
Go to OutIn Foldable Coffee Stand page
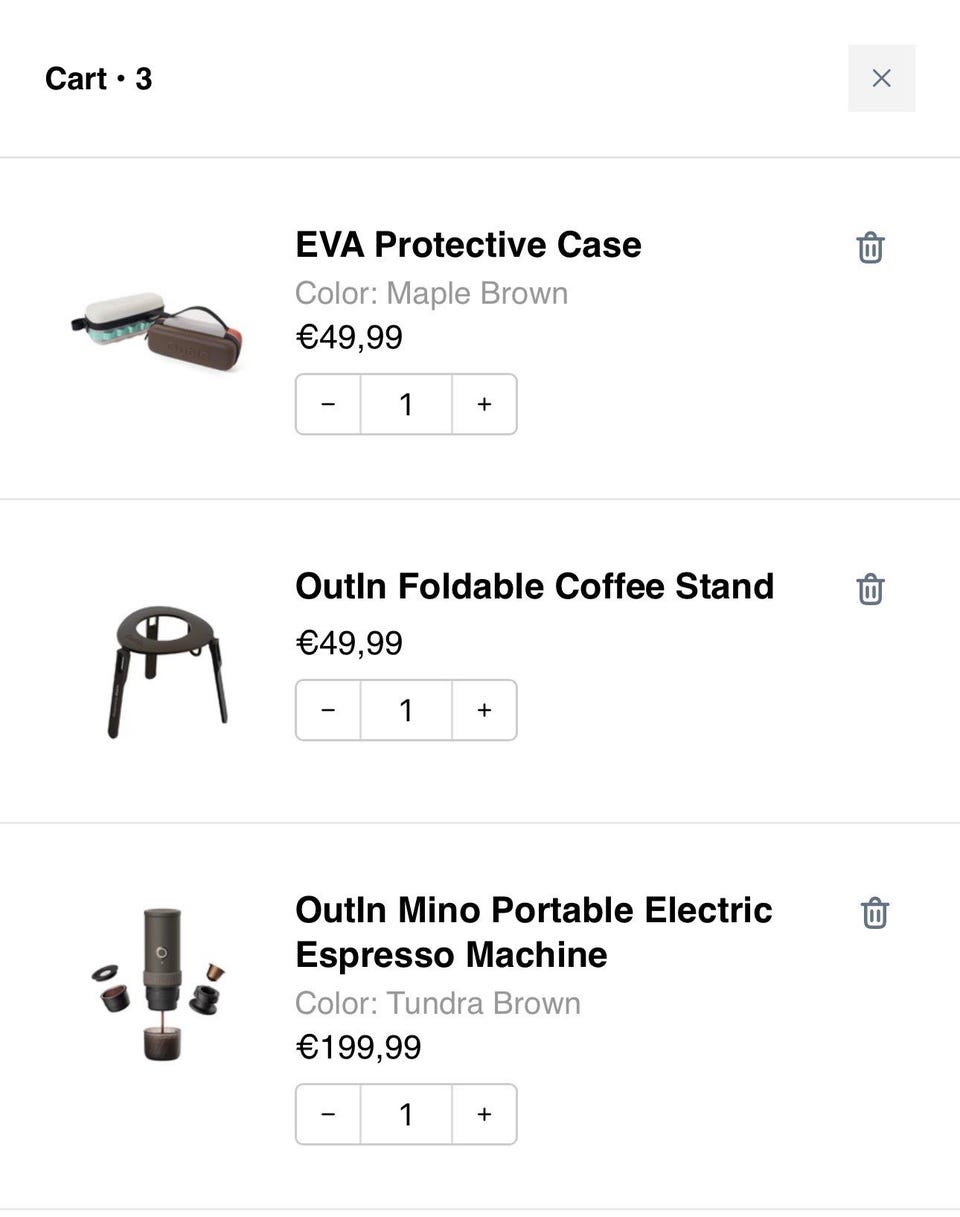(534, 586)
